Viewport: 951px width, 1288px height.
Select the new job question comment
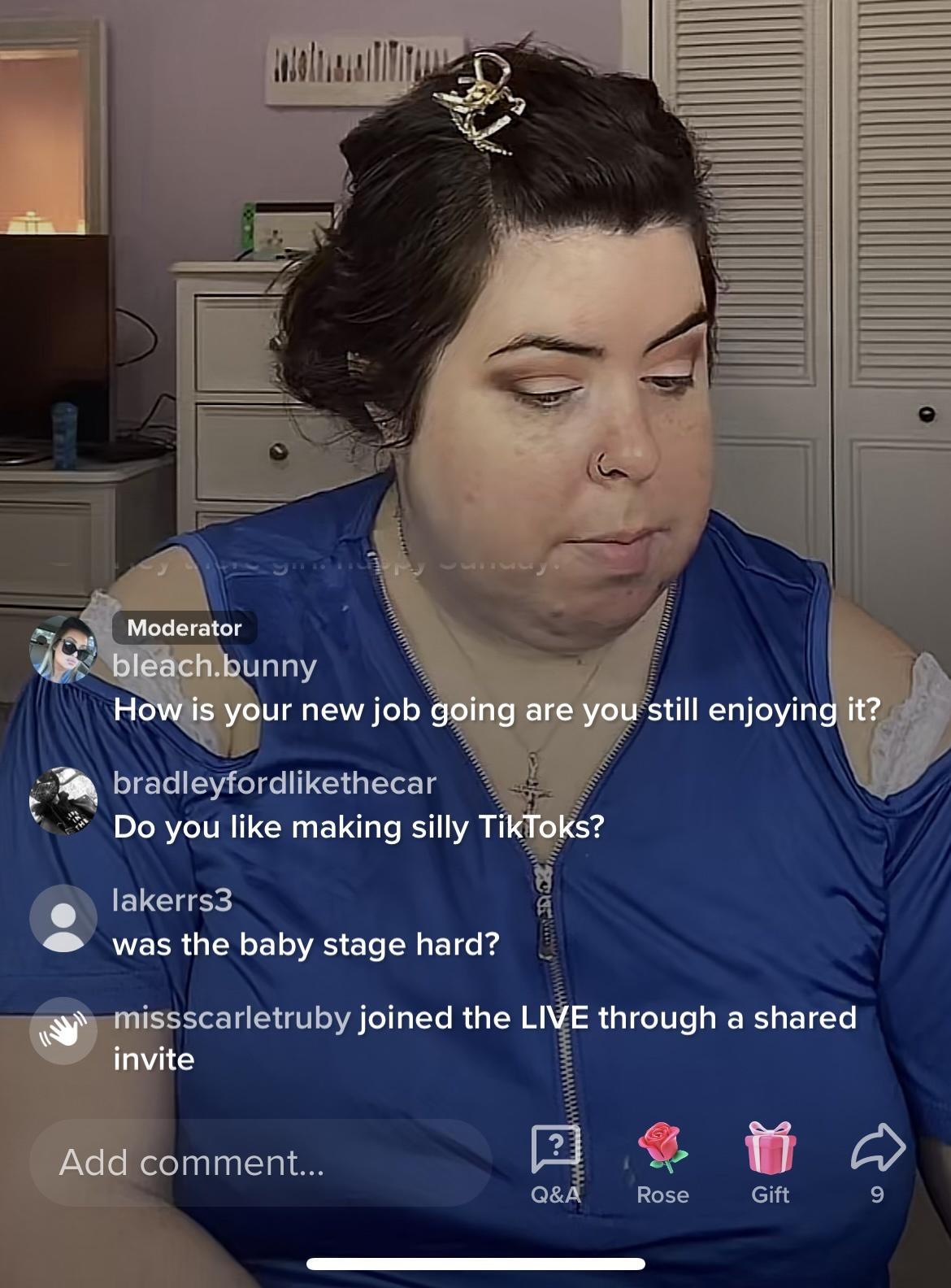pos(497,711)
